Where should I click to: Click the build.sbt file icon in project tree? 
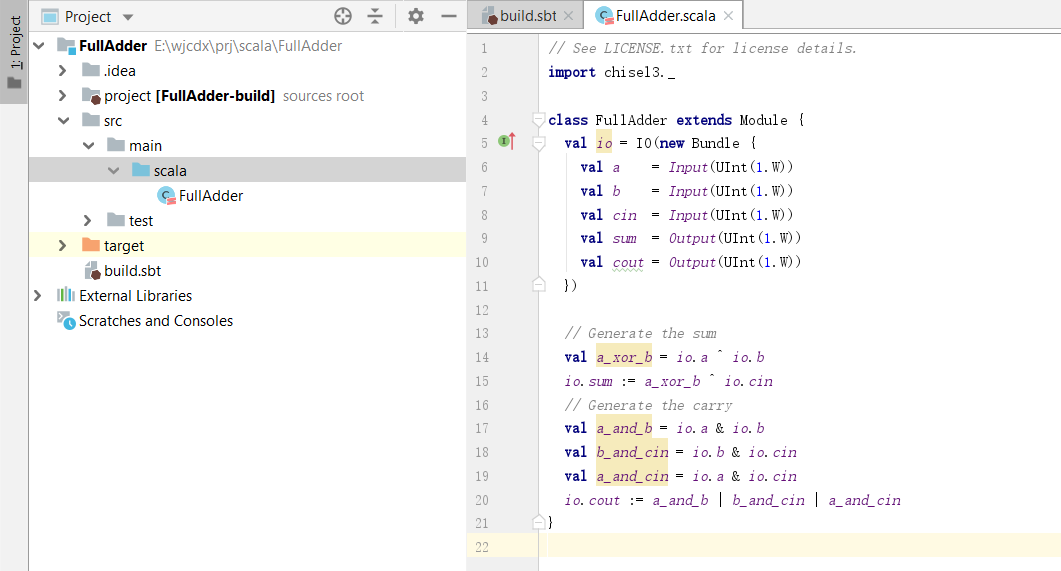click(x=92, y=271)
